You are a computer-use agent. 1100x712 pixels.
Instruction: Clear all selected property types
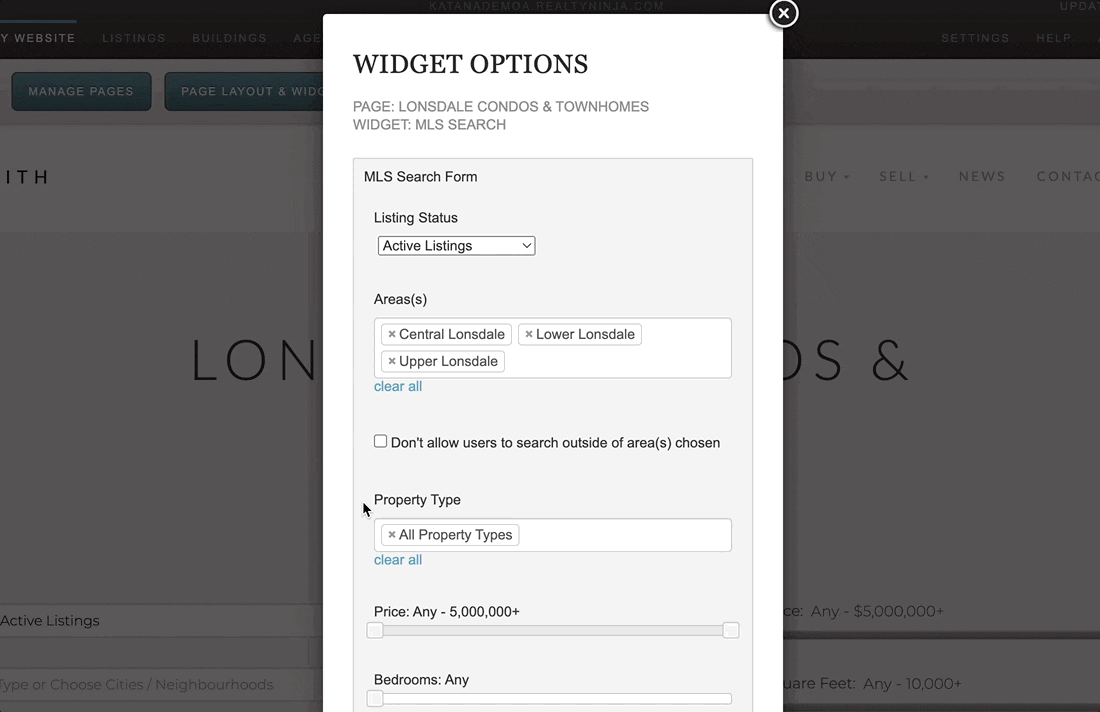(x=398, y=560)
